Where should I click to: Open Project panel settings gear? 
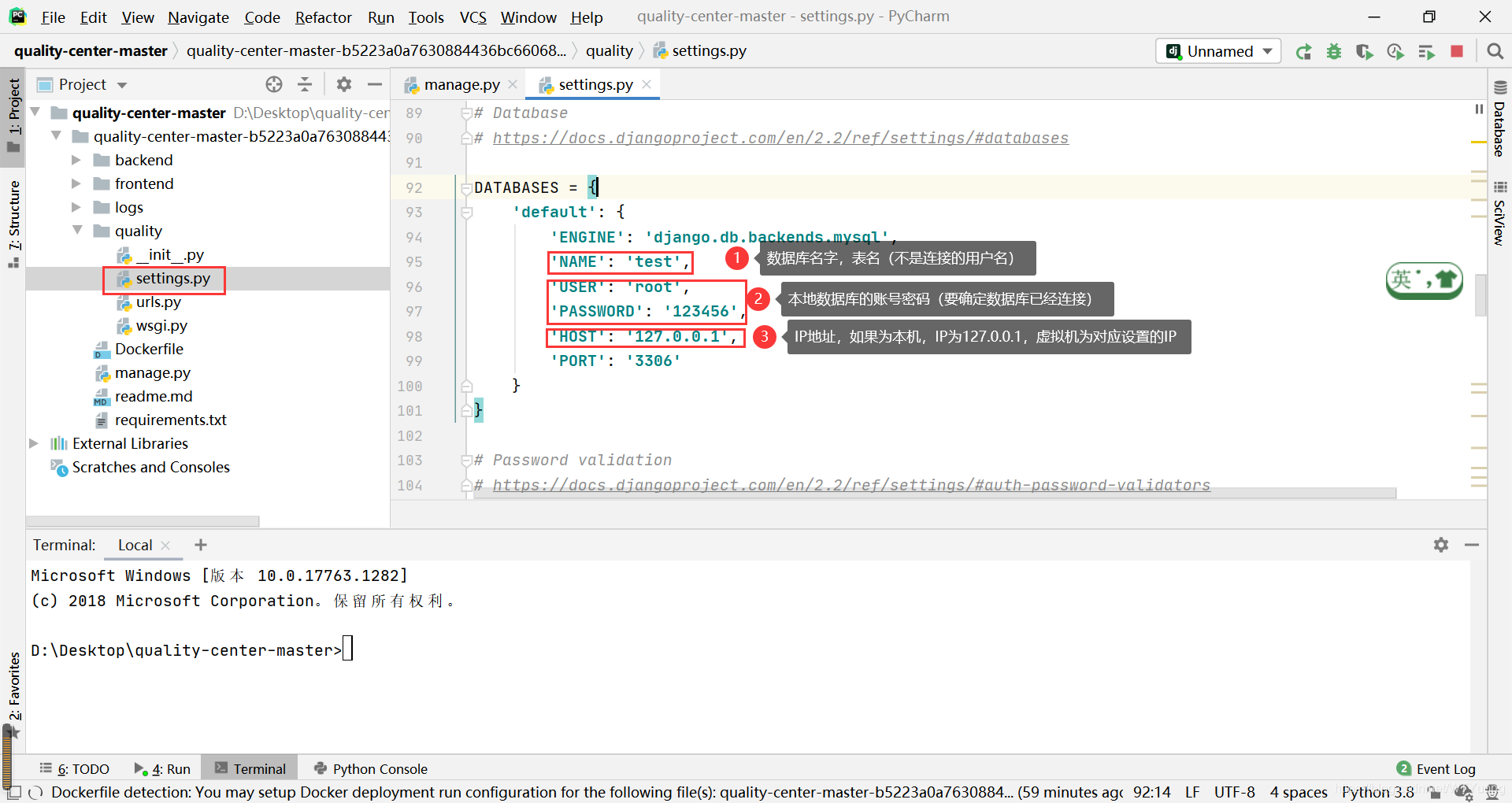pyautogui.click(x=344, y=84)
